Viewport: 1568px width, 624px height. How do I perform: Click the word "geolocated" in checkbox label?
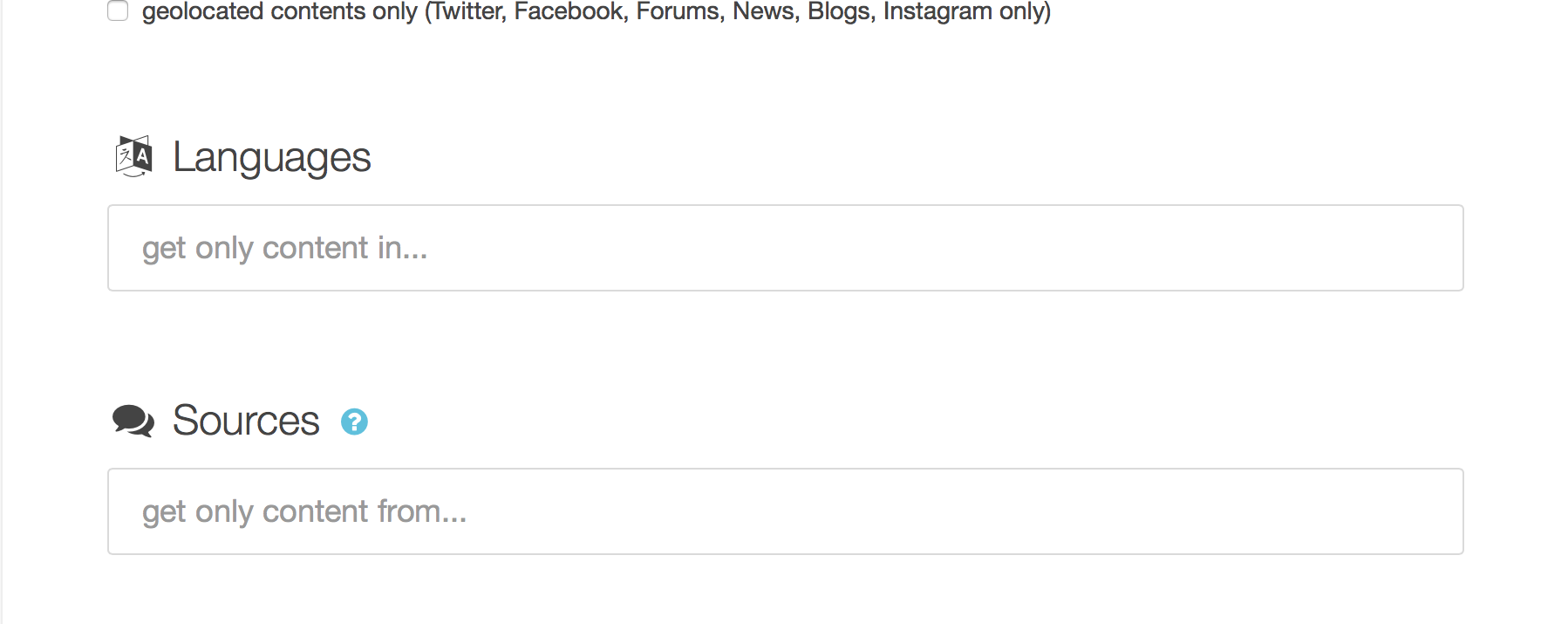click(202, 11)
